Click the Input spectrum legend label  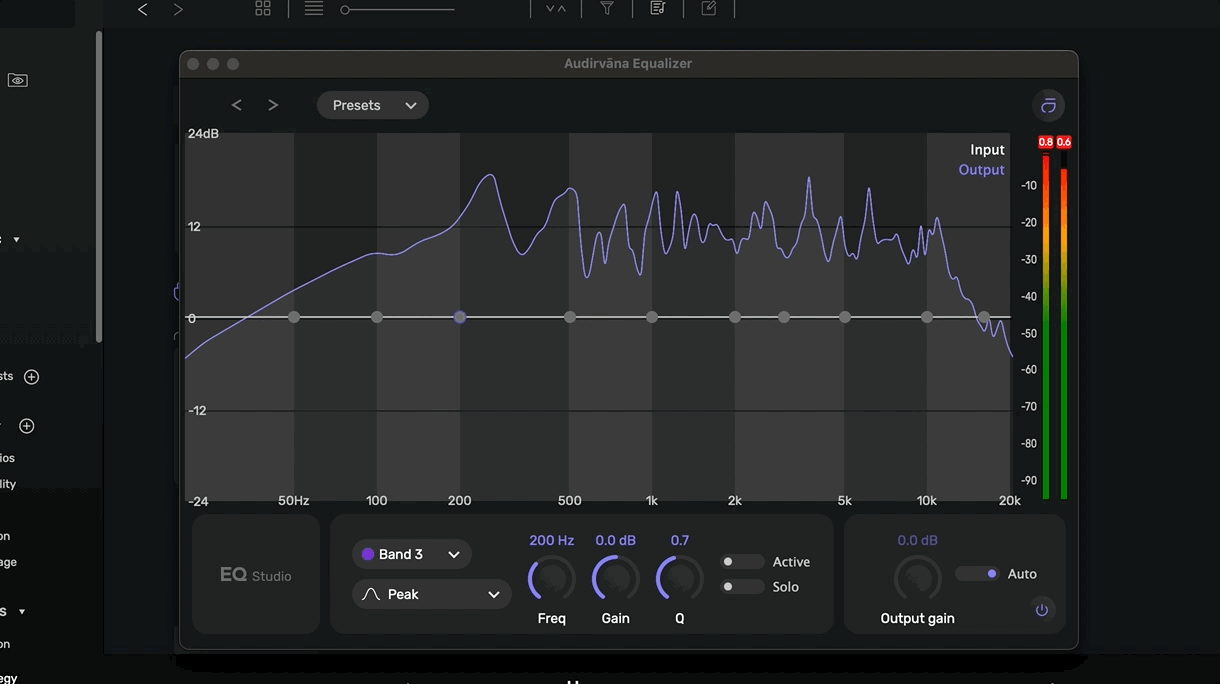pos(987,150)
